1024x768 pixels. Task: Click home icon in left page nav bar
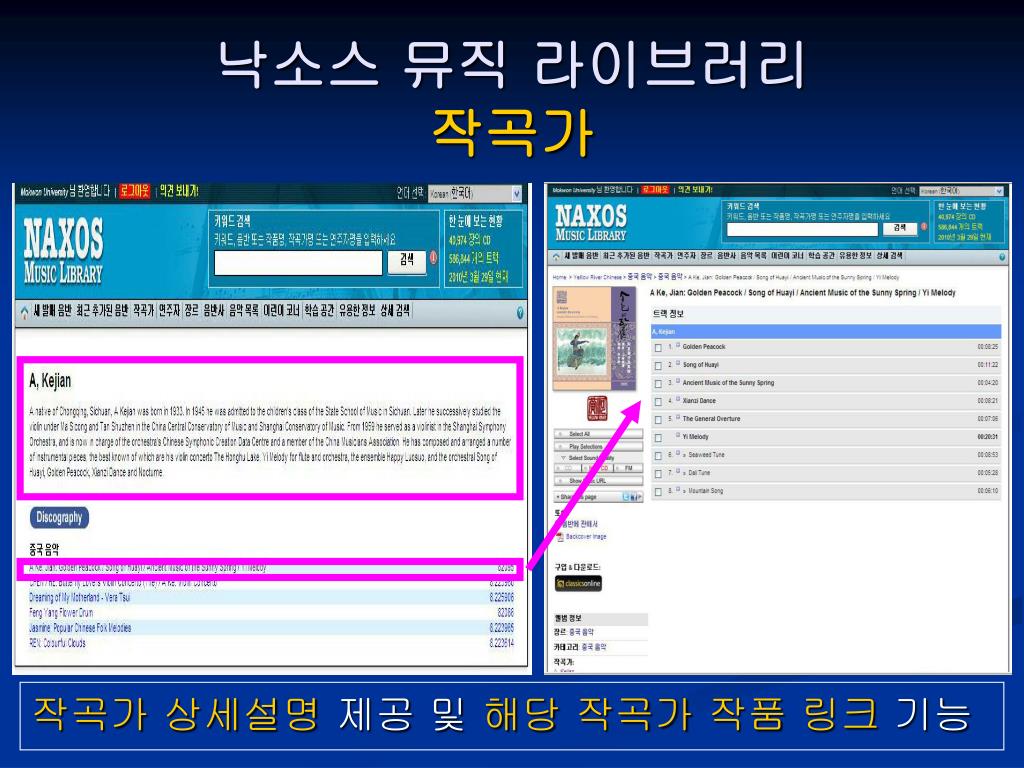click(x=24, y=312)
